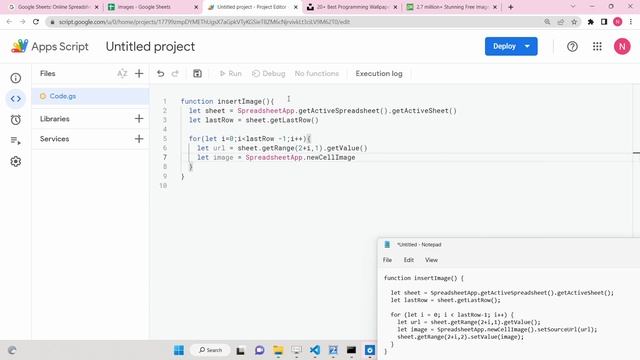The width and height of the screenshot is (640, 360).
Task: Click the Run button in toolbar
Action: tap(231, 73)
